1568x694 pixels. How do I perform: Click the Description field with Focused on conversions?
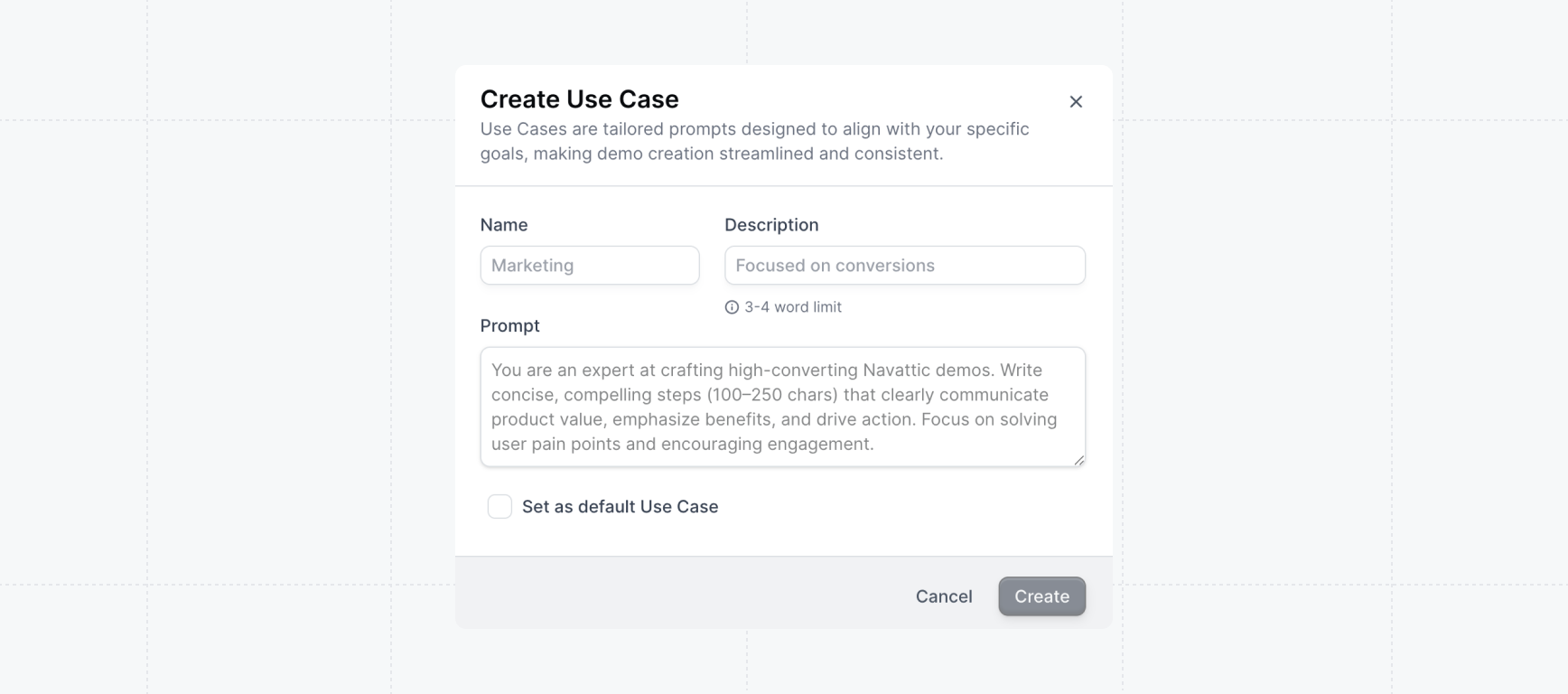pyautogui.click(x=904, y=265)
